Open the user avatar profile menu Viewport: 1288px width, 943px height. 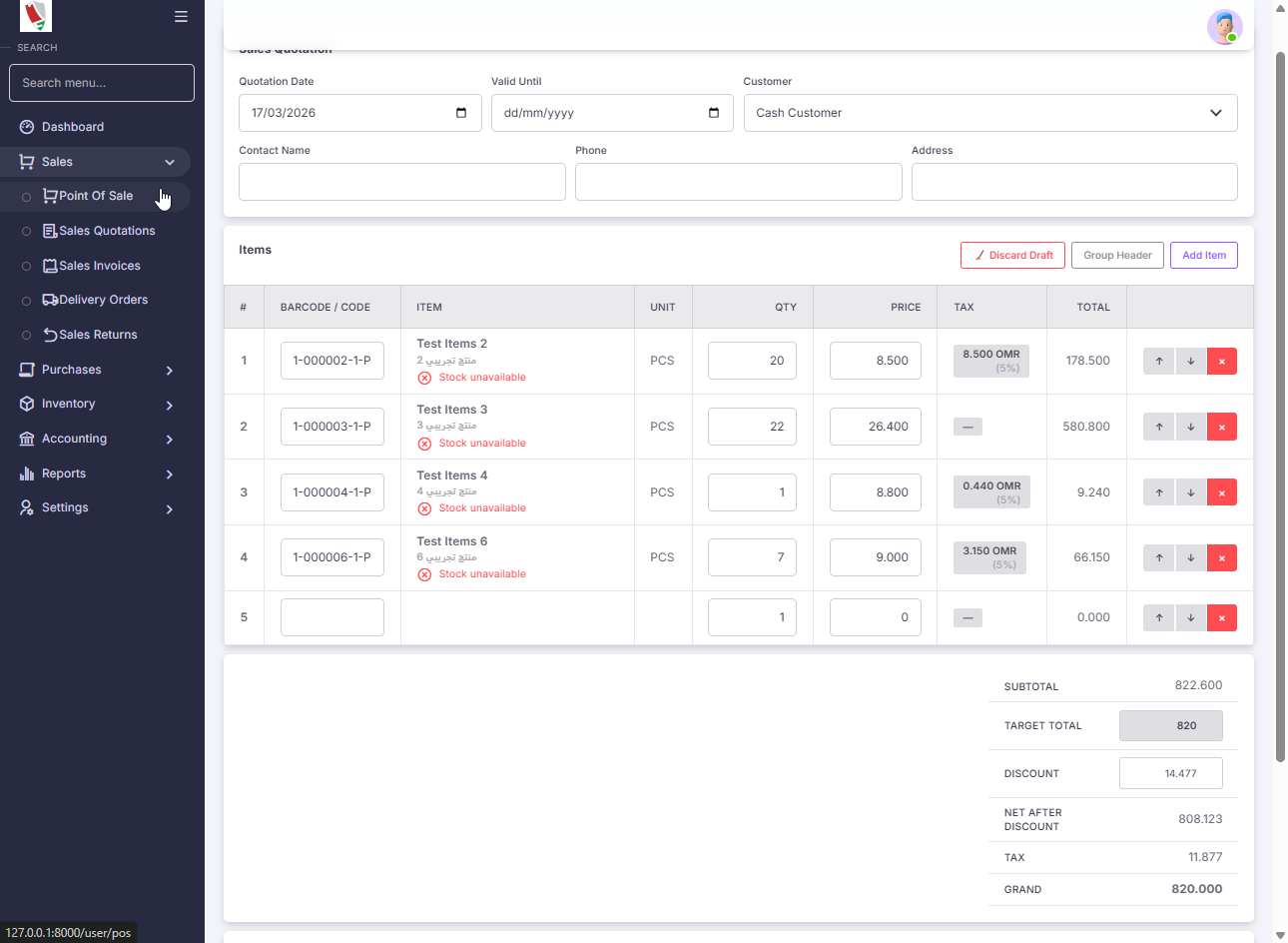pyautogui.click(x=1224, y=27)
